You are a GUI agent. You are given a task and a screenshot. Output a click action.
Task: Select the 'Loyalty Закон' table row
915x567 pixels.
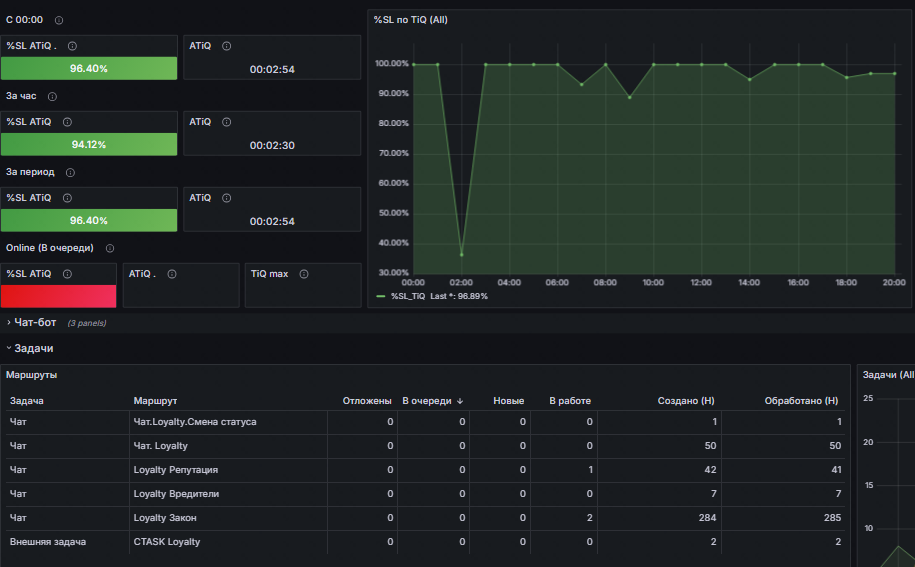coord(425,518)
